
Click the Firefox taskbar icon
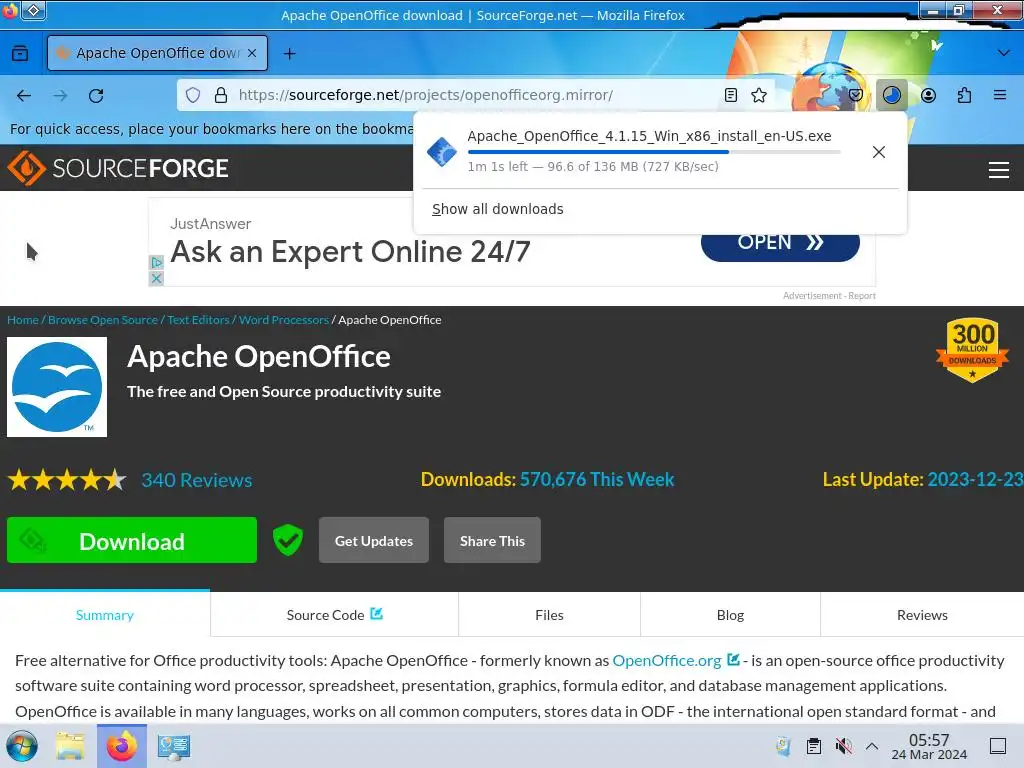click(122, 746)
